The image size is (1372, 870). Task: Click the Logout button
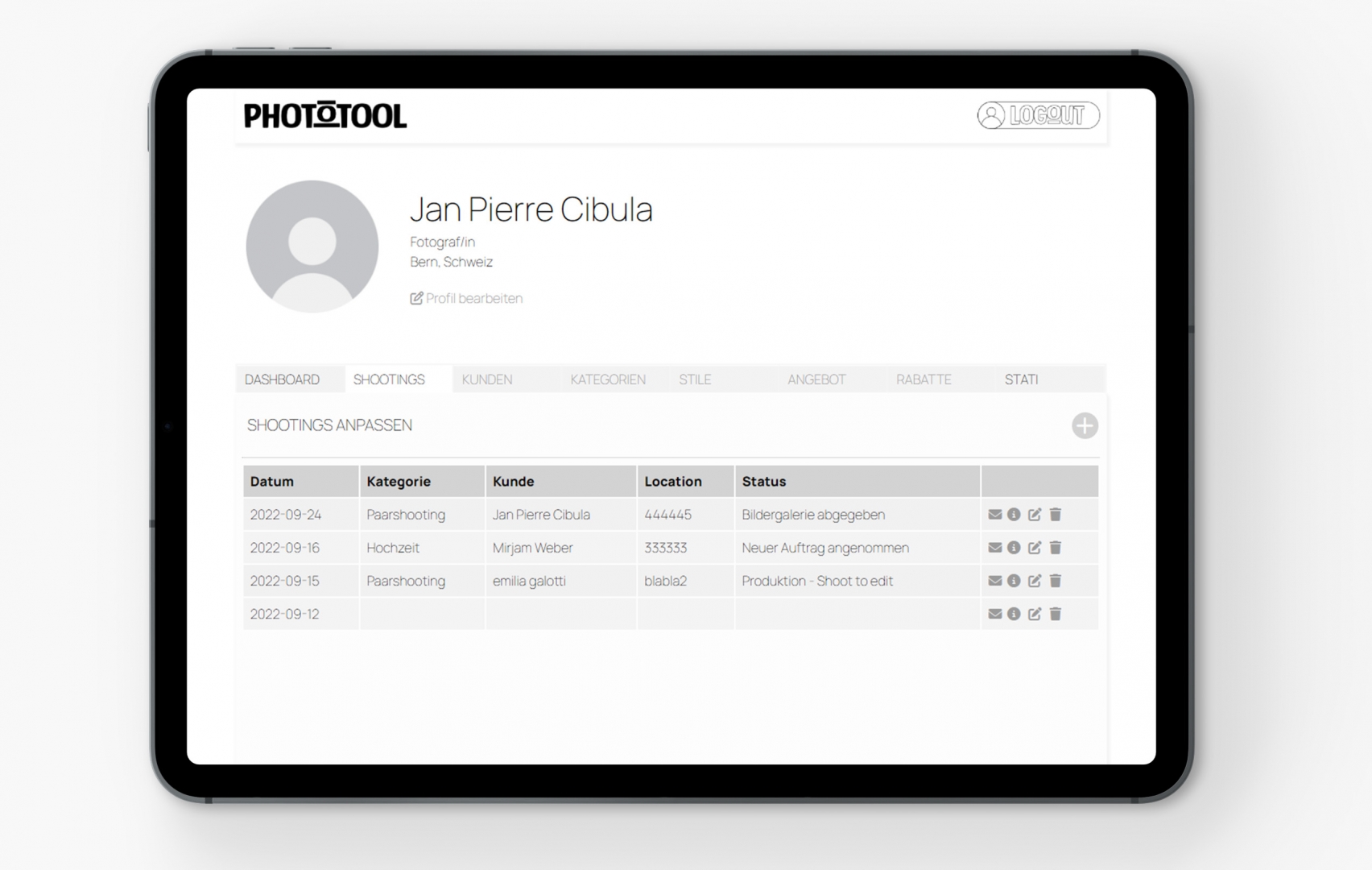click(x=1038, y=115)
